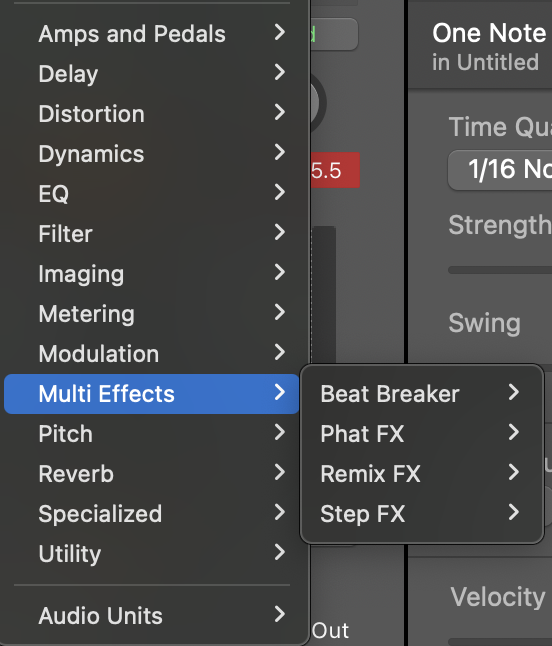This screenshot has width=552, height=646.
Task: Click the highlighted Multi Effects item
Action: point(151,394)
